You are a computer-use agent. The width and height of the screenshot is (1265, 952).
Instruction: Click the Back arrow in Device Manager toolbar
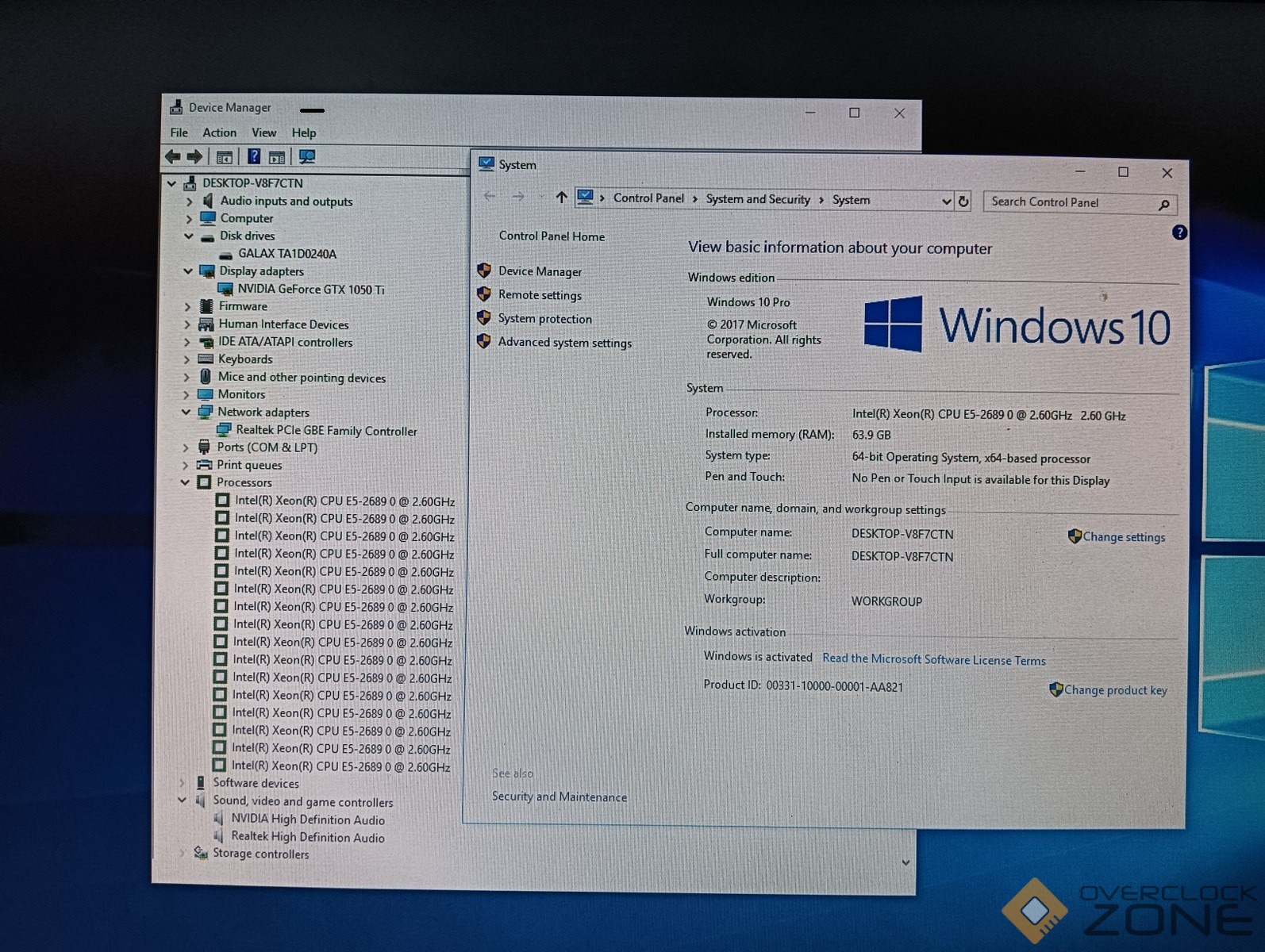pyautogui.click(x=172, y=156)
